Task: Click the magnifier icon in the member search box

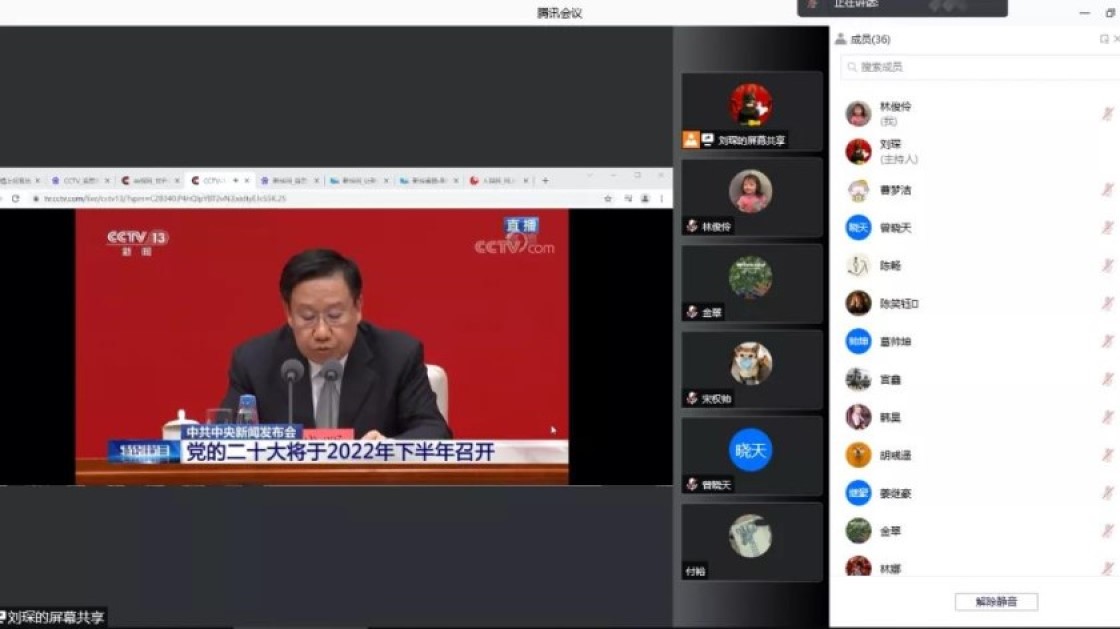Action: tap(851, 67)
